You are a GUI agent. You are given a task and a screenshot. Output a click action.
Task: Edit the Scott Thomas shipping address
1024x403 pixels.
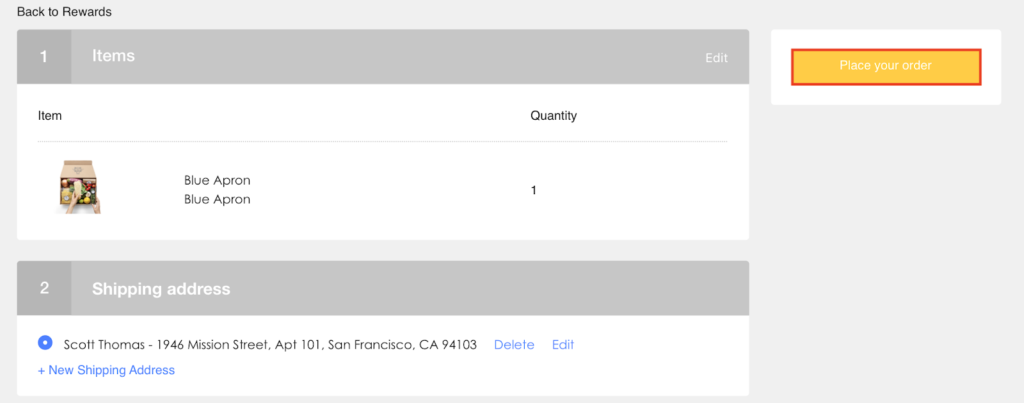563,345
